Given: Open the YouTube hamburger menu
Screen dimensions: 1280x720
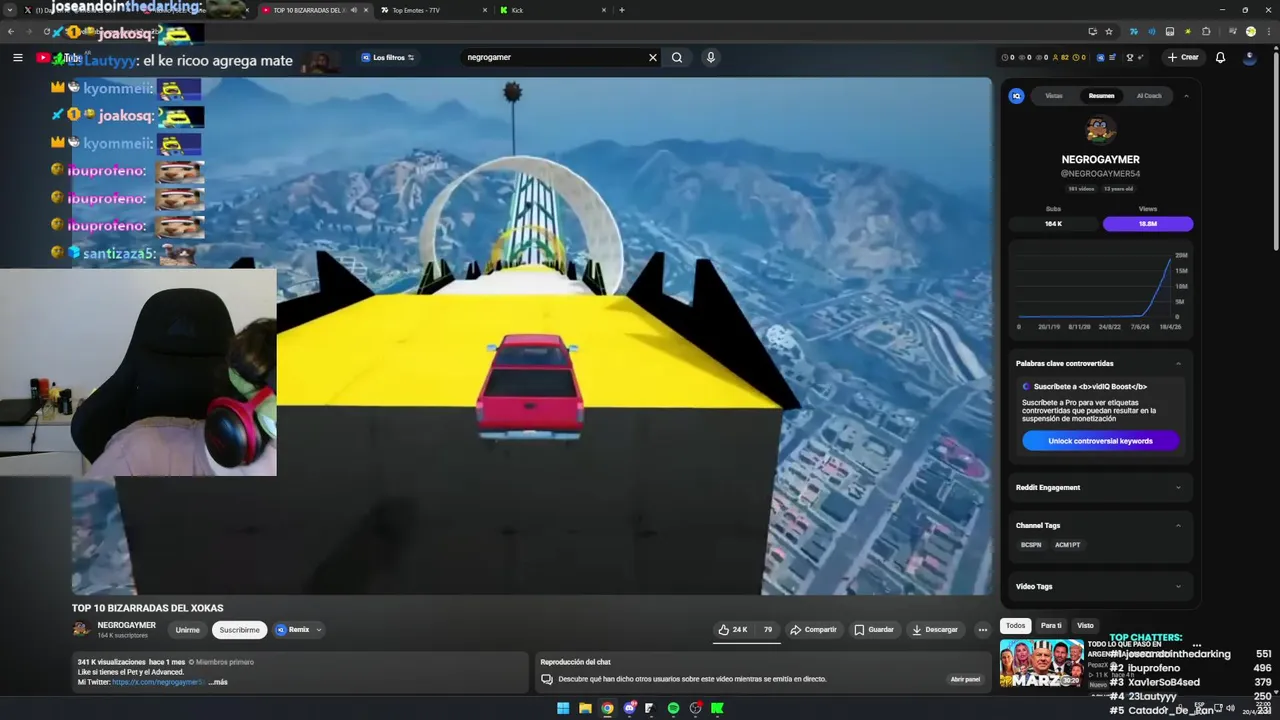Looking at the screenshot, I should tap(17, 57).
